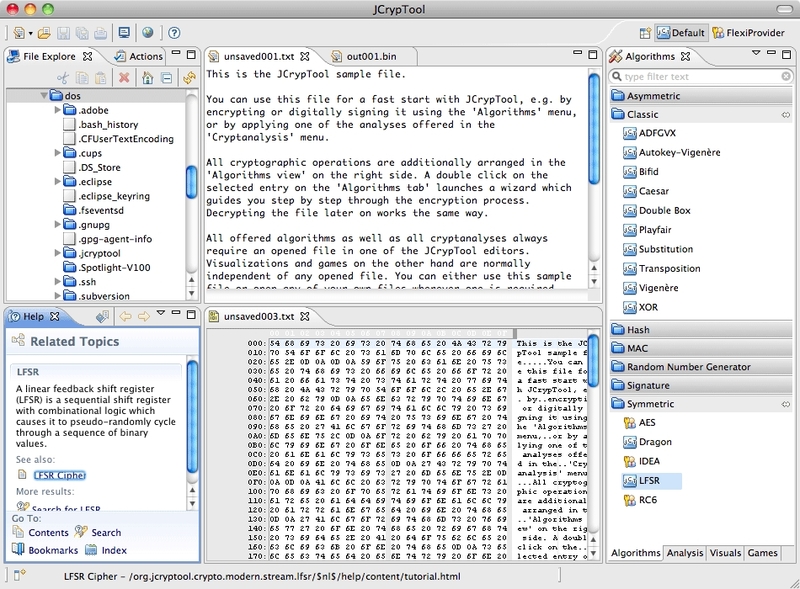Expand the .jcryptool folder
Image resolution: width=800 pixels, height=589 pixels.
point(58,253)
